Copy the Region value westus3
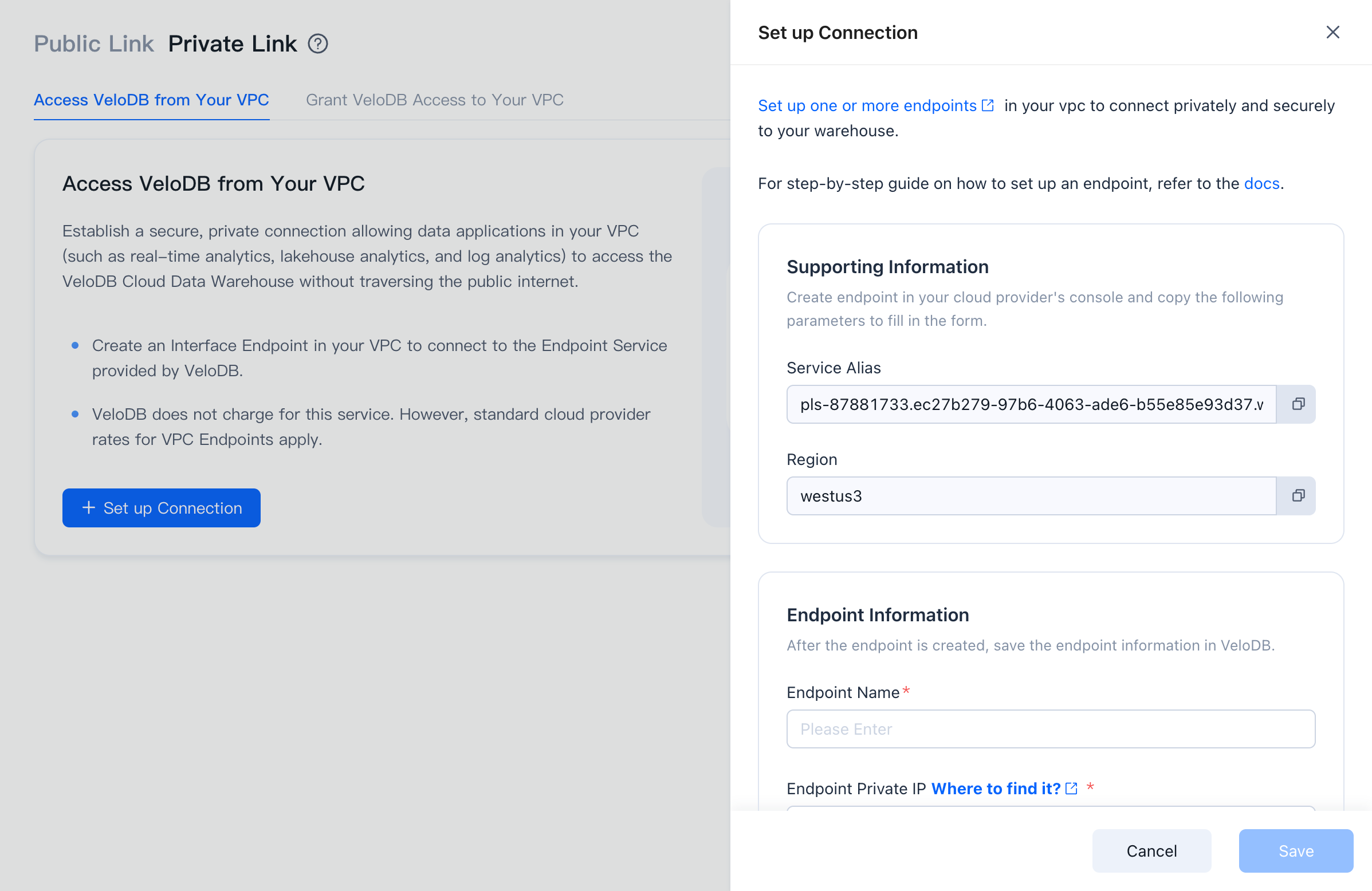1372x891 pixels. 1298,496
